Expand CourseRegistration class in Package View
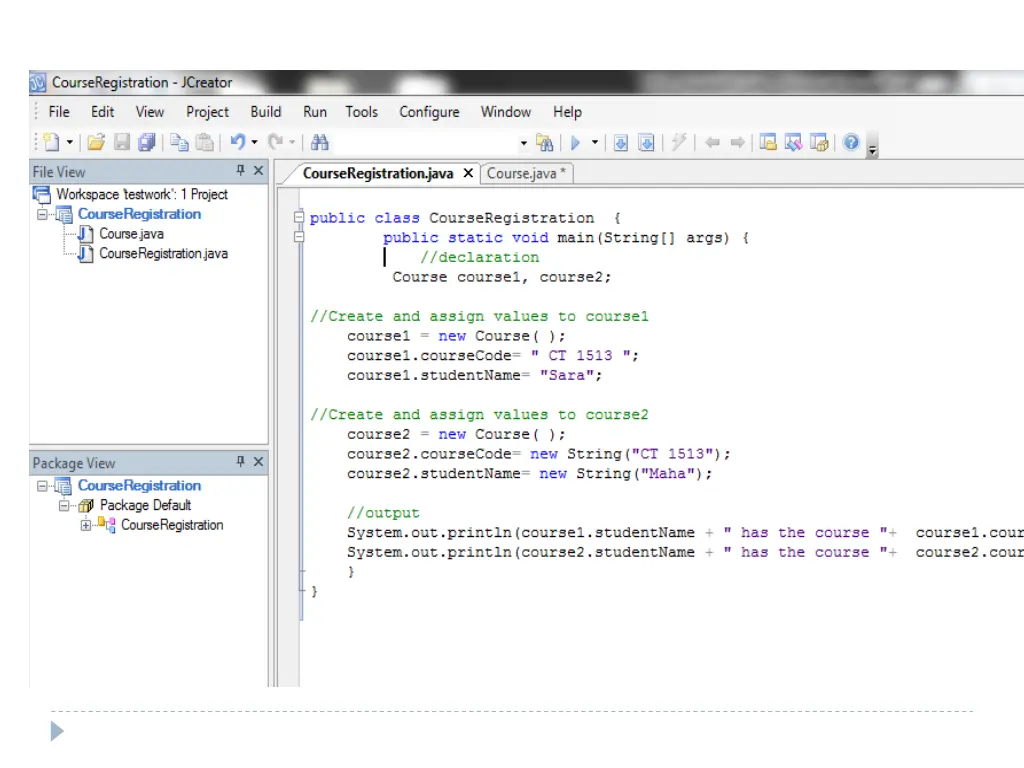 tap(86, 525)
